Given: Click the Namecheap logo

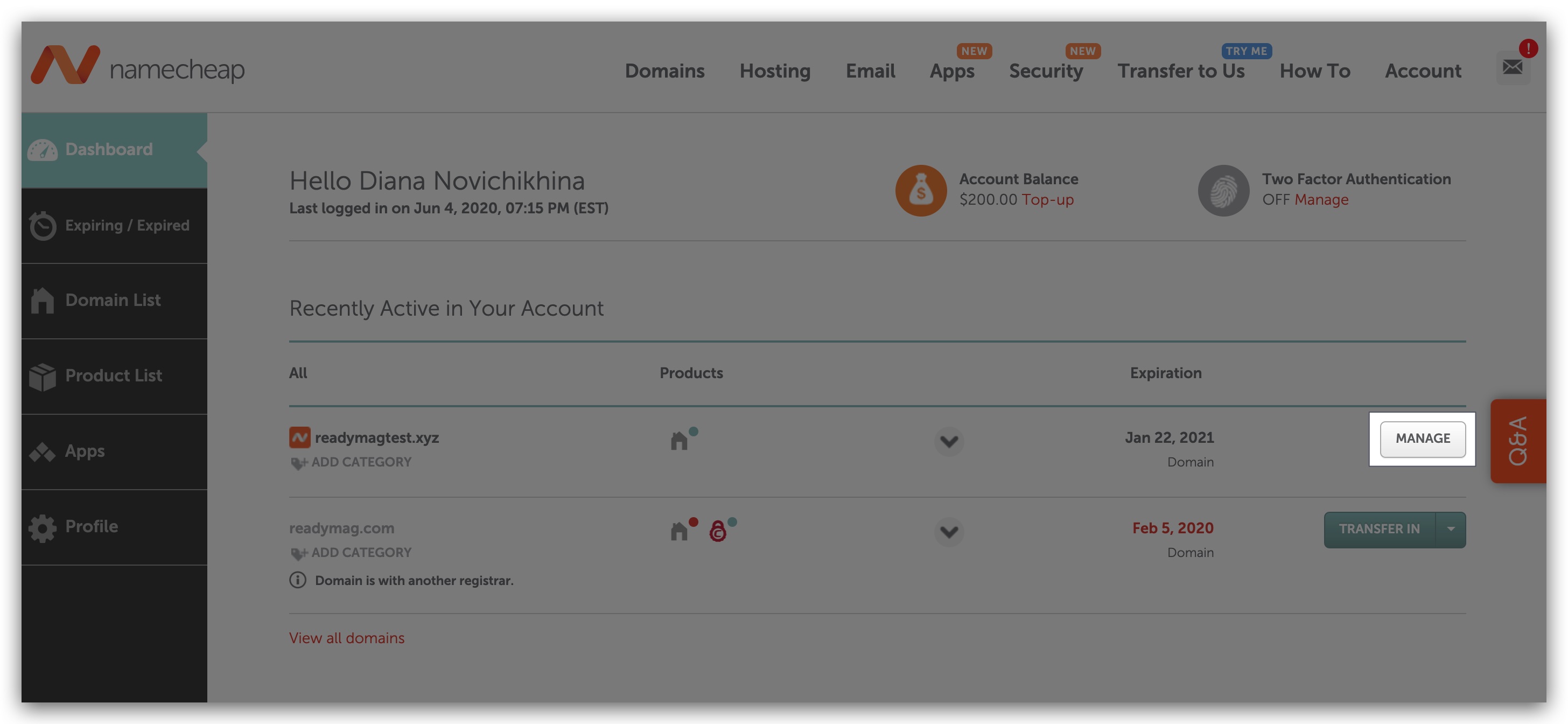Looking at the screenshot, I should point(137,65).
